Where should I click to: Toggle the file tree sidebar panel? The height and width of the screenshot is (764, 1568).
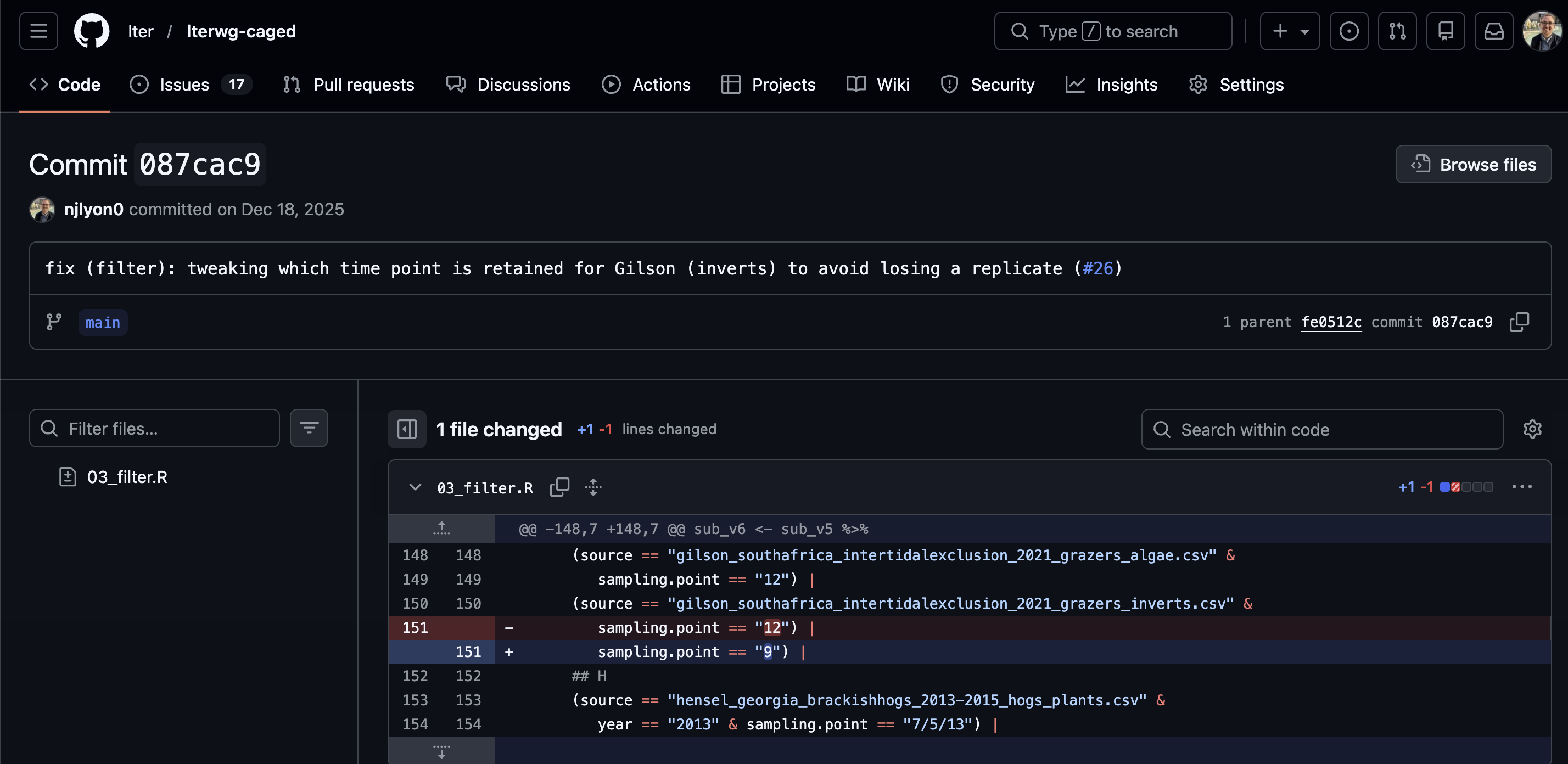pos(407,429)
